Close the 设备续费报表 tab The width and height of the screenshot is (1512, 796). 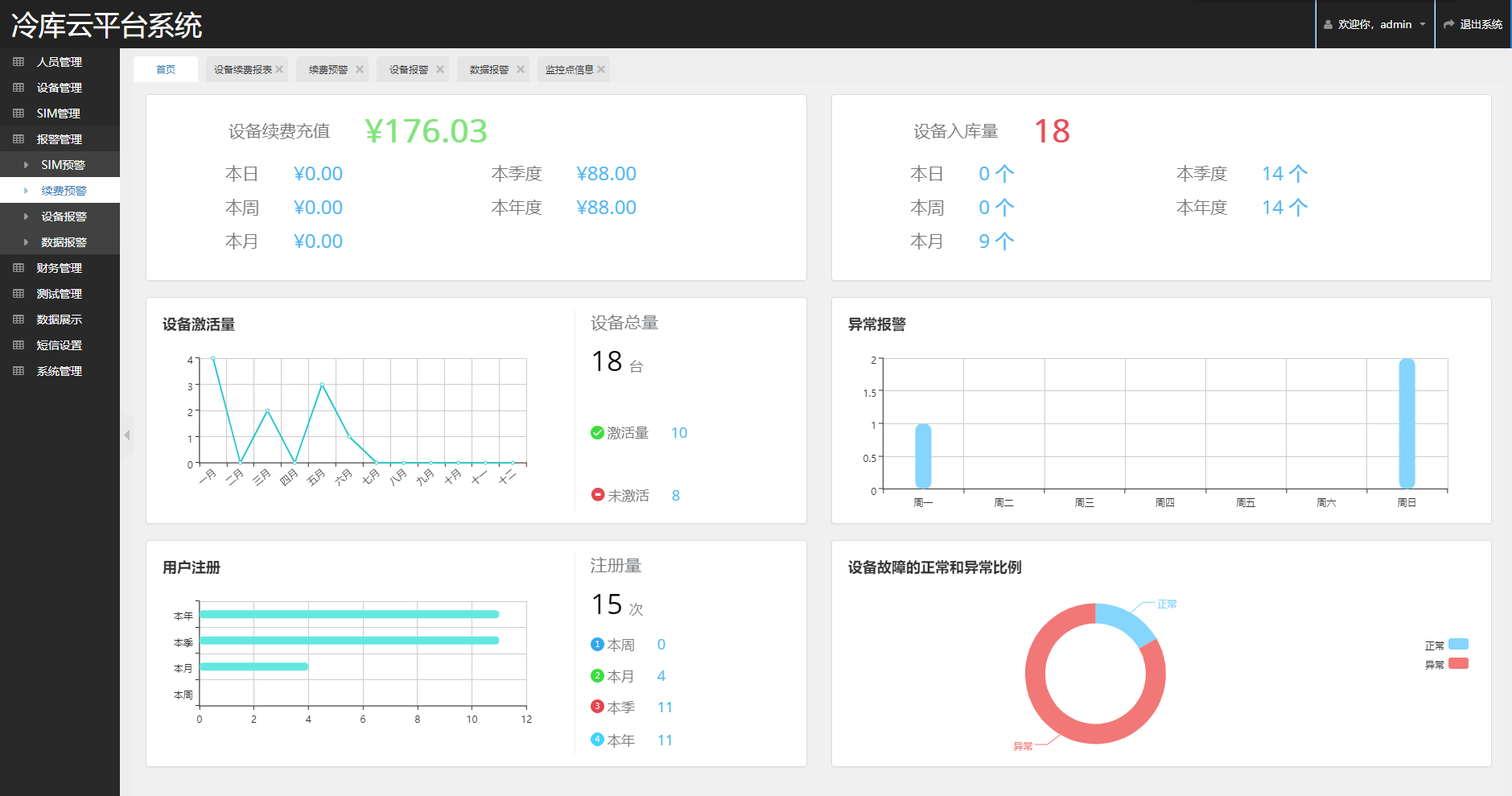[x=279, y=69]
